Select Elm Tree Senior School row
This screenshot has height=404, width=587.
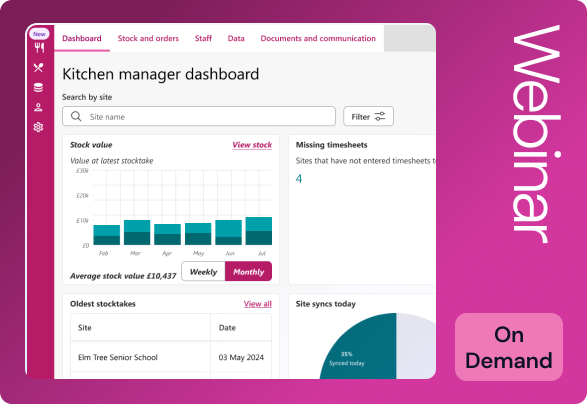pos(171,357)
